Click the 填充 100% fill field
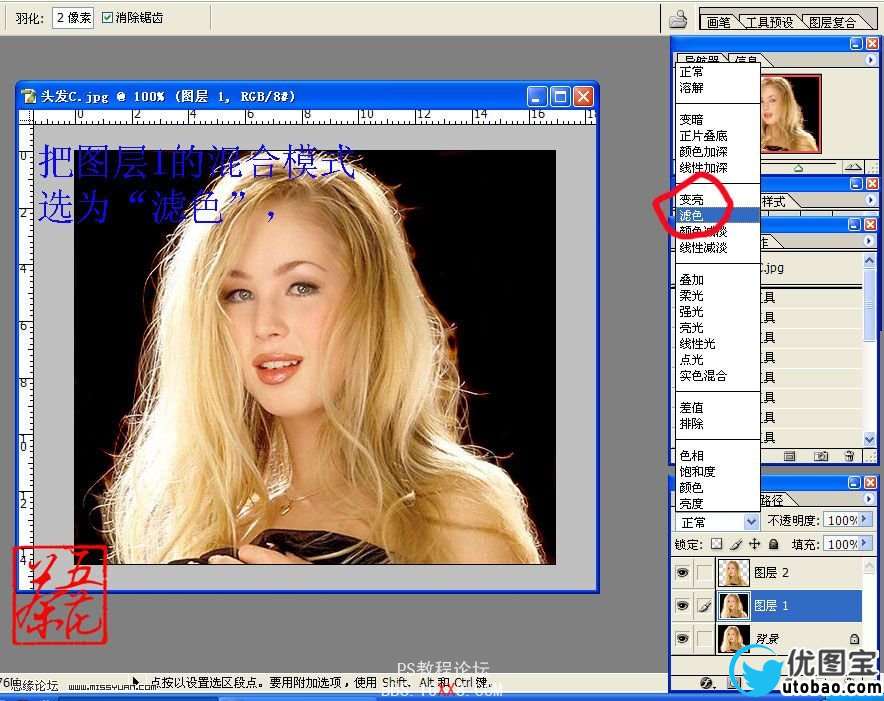 (x=842, y=544)
